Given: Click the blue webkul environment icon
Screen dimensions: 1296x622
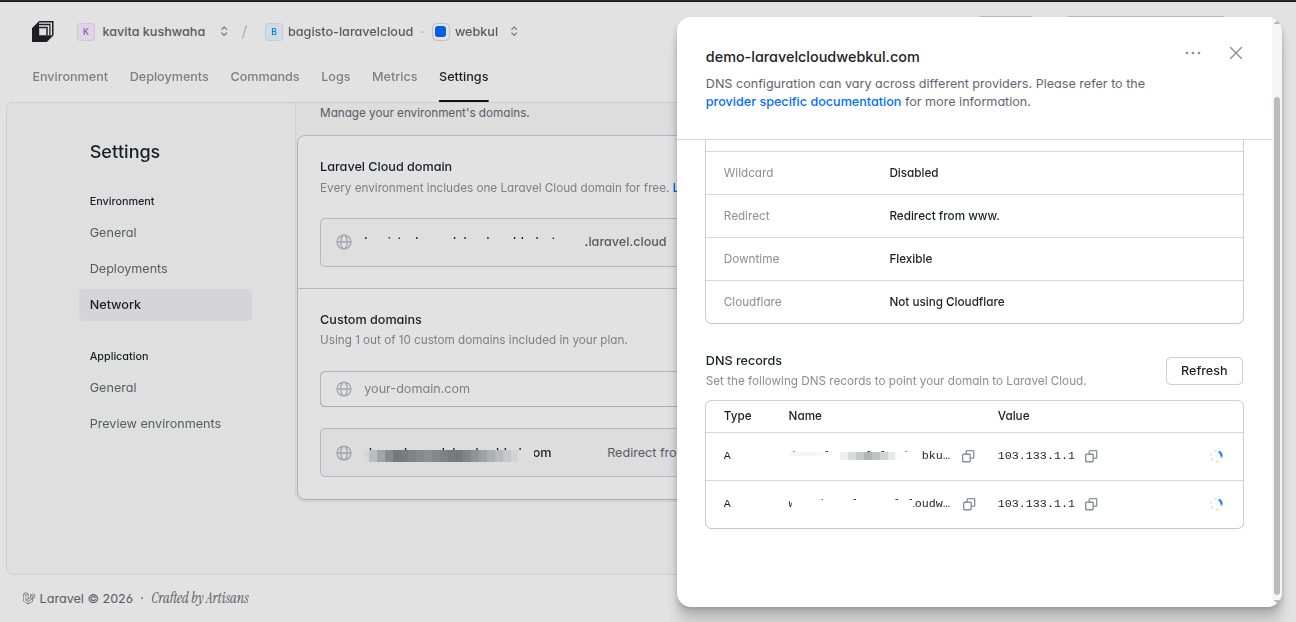Looking at the screenshot, I should 440,32.
